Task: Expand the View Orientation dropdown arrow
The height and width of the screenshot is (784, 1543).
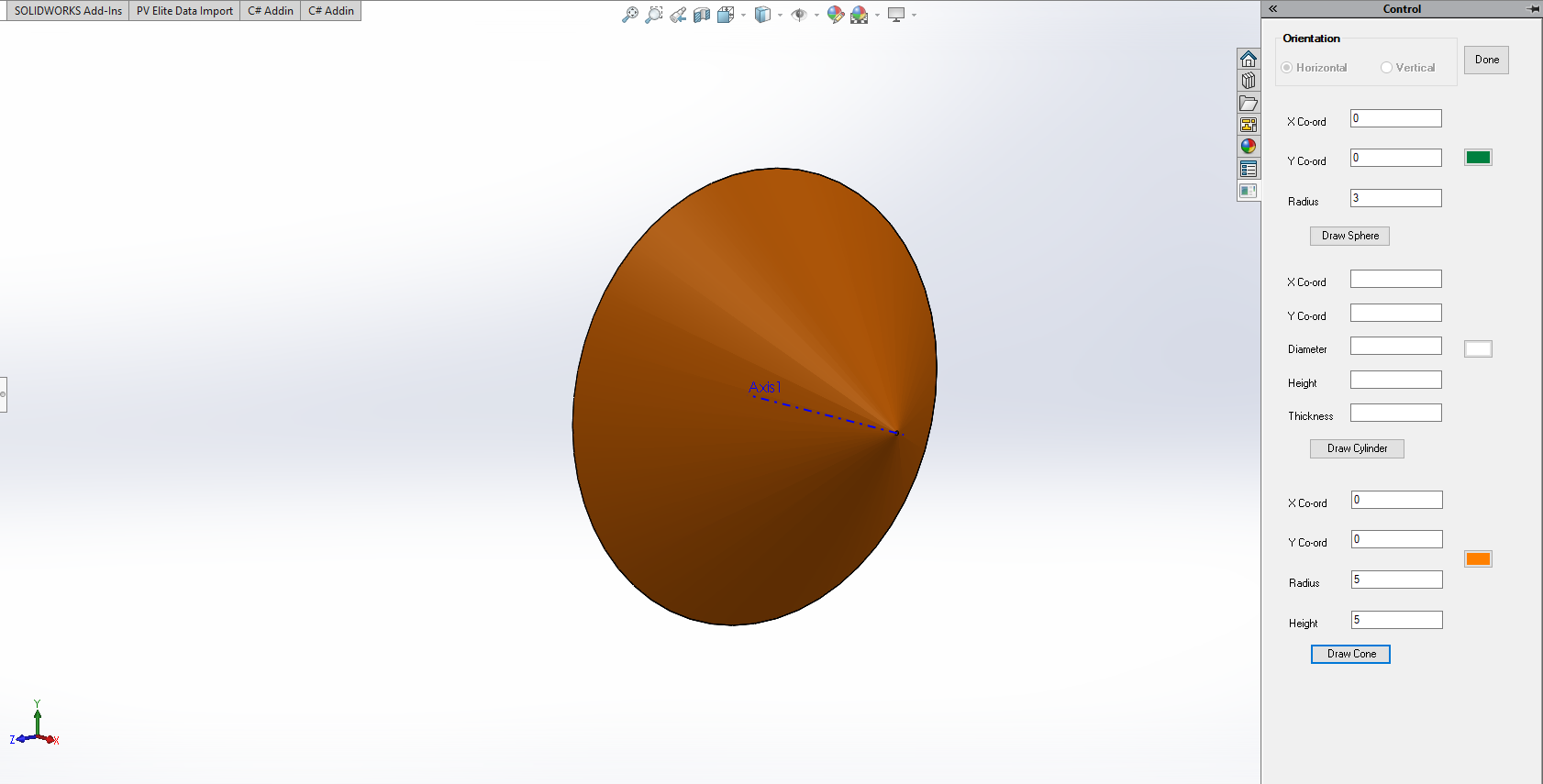Action: [x=743, y=16]
